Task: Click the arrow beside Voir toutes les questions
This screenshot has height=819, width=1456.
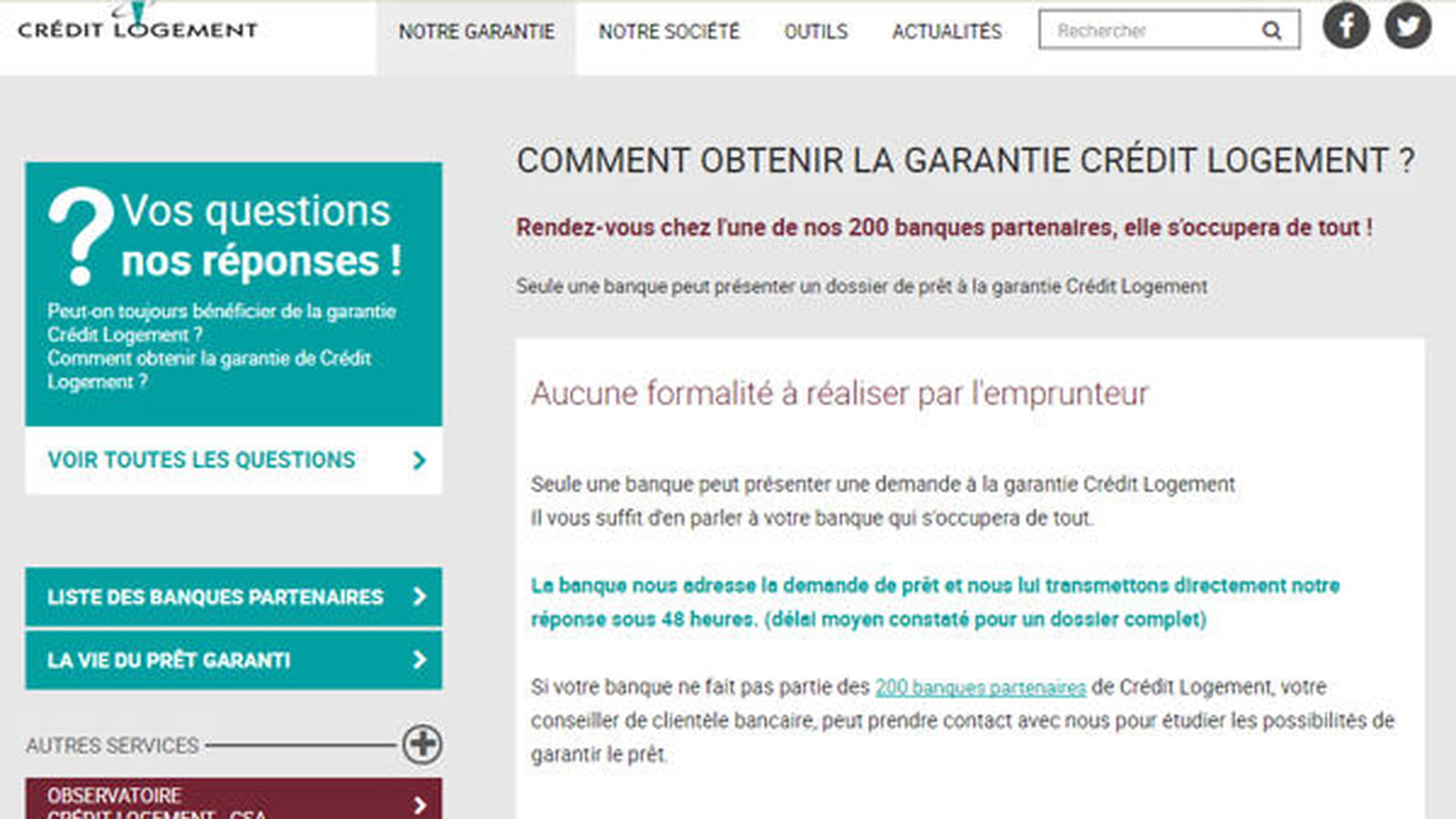Action: (419, 460)
